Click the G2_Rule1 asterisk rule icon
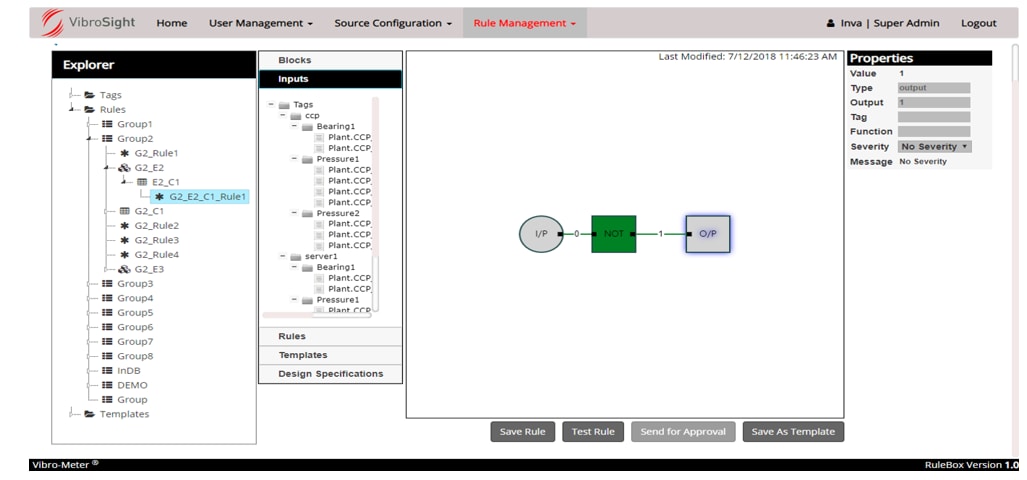1027x480 pixels. tap(125, 153)
